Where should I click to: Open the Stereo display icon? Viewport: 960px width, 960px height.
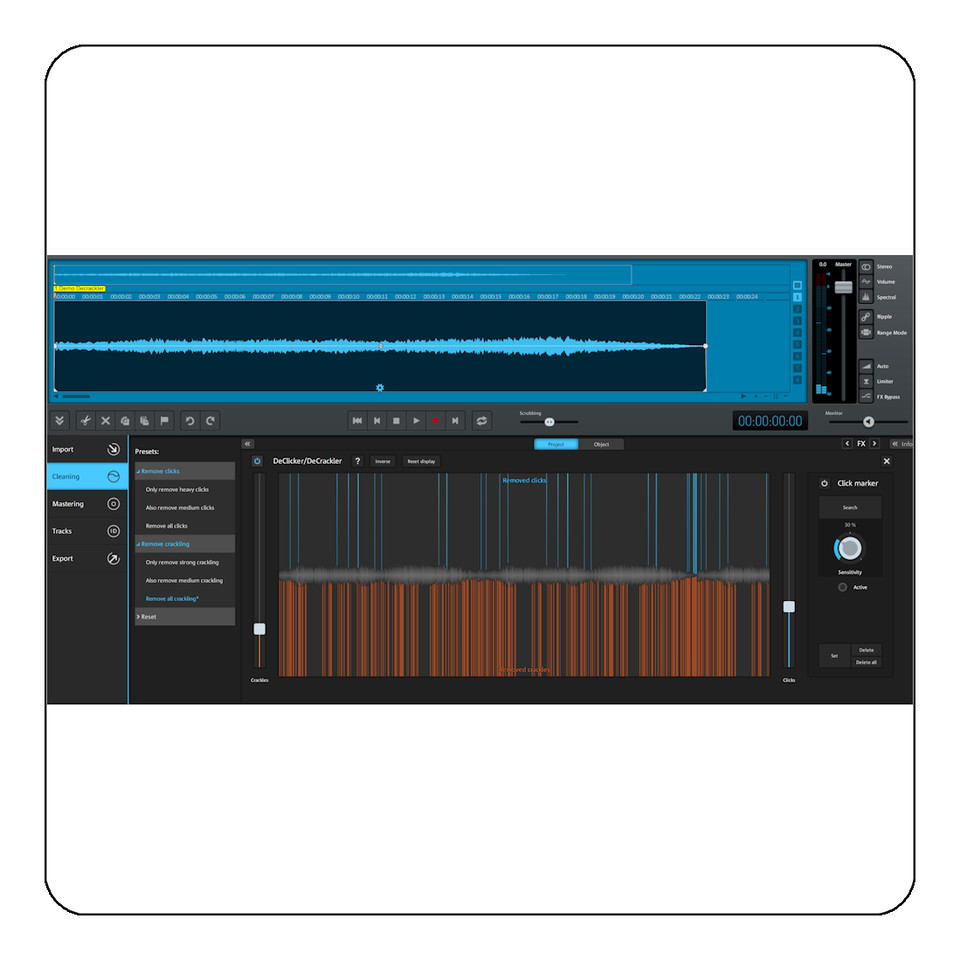(866, 267)
